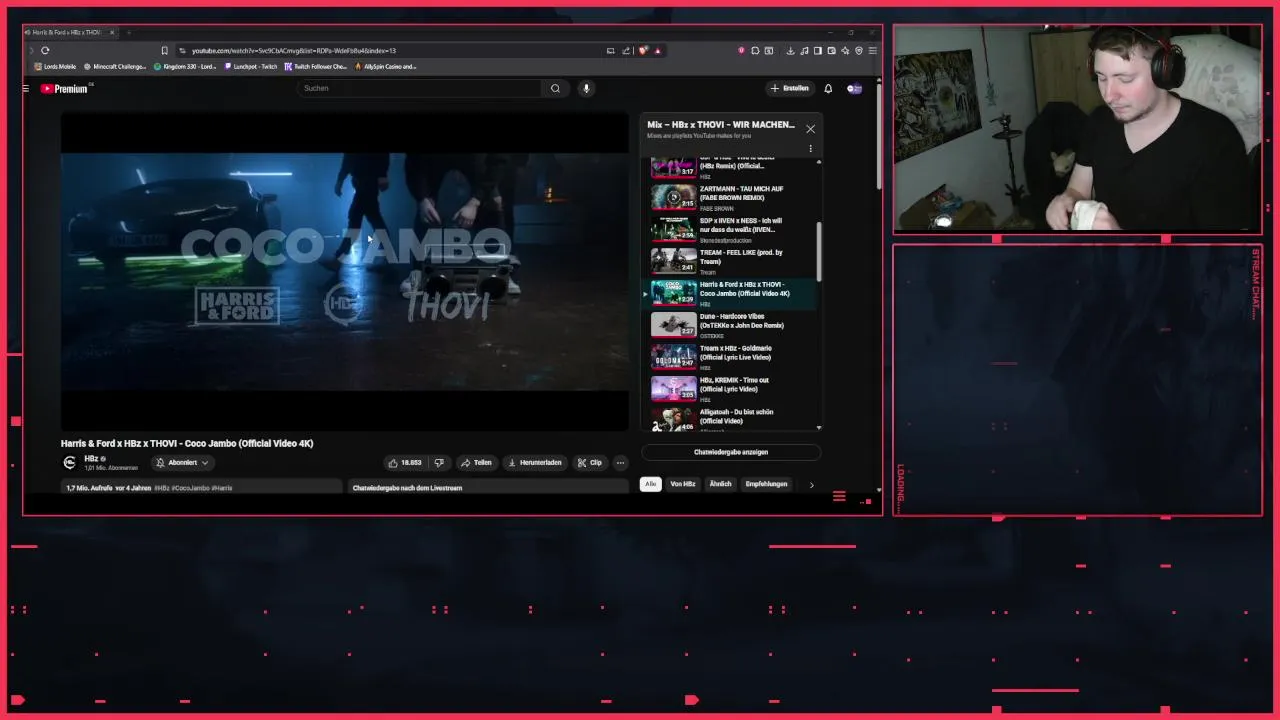
Task: Toggle the browser sidebar panel icon
Action: (x=817, y=50)
